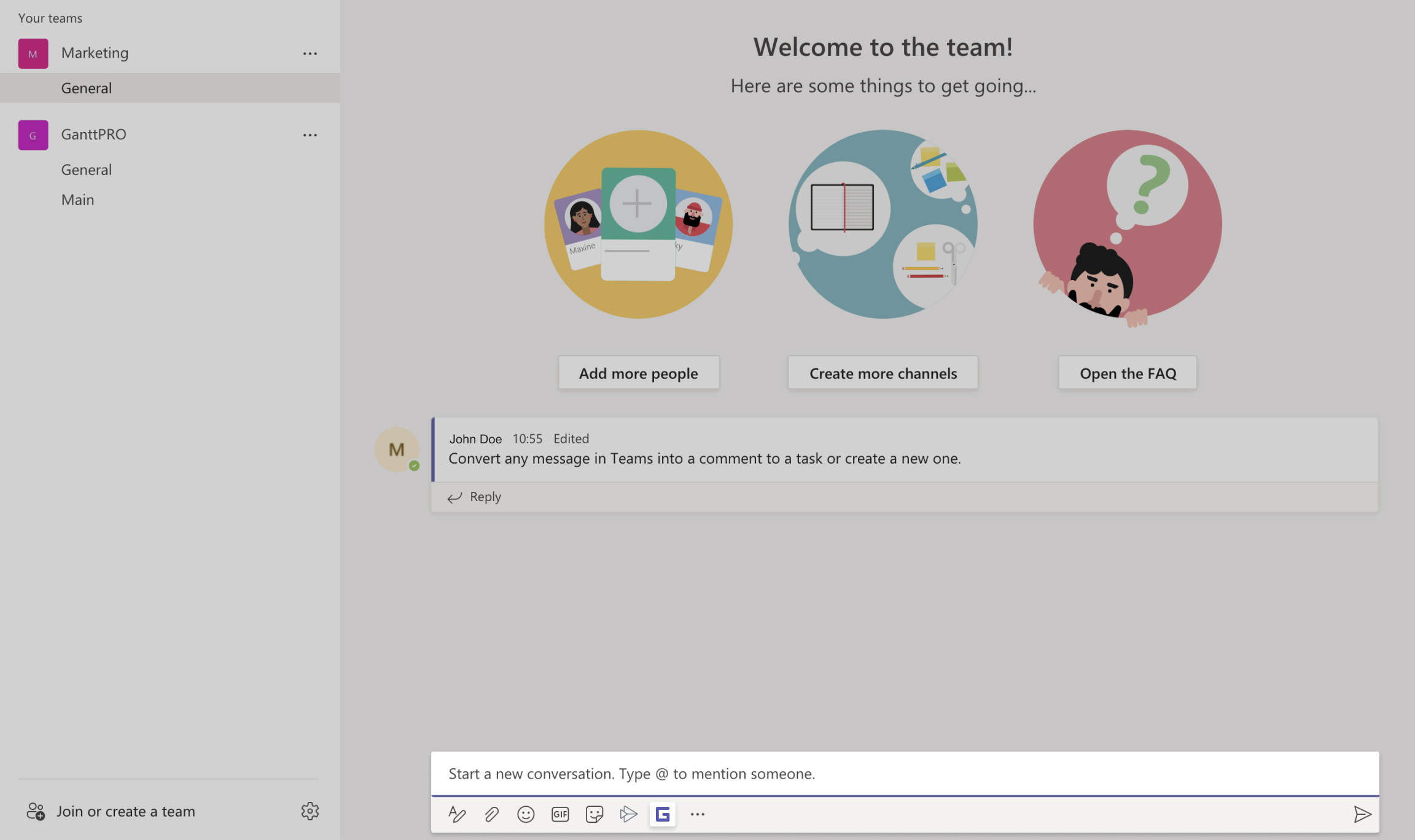Open the FAQ
1415x840 pixels.
(1127, 373)
